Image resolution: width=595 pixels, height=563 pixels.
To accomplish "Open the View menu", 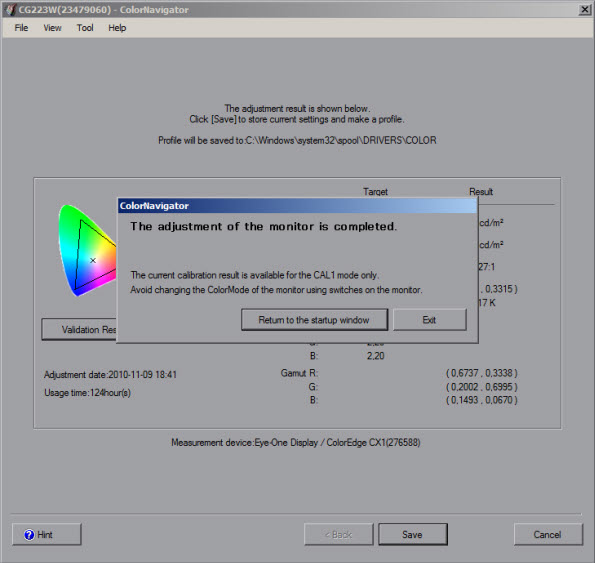I will click(52, 28).
